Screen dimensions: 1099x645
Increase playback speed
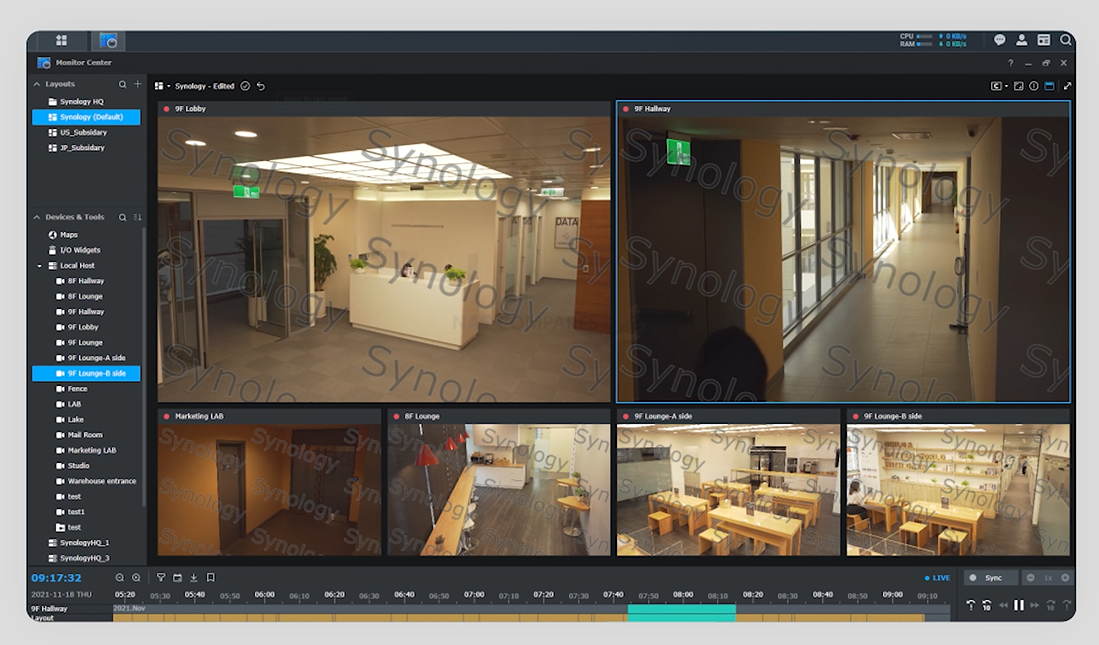click(1065, 578)
